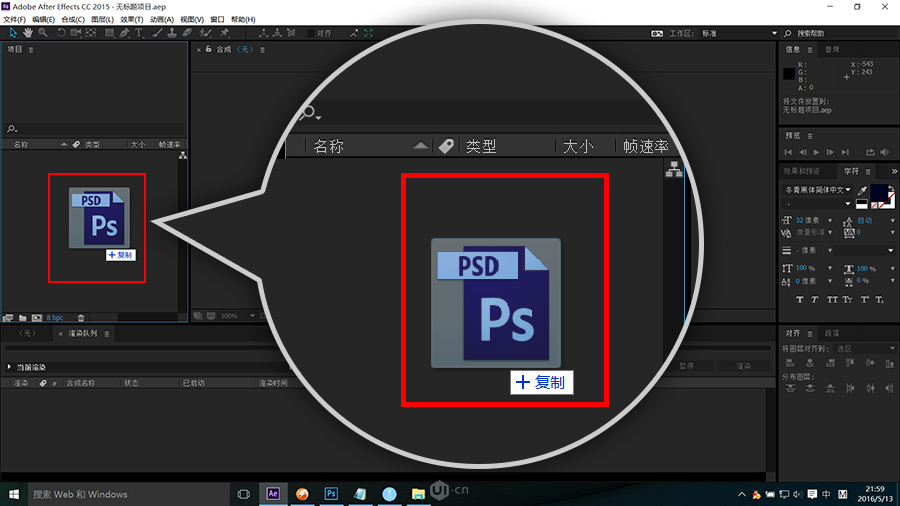Switch to the 段落 tab
This screenshot has height=506, width=900.
click(832, 333)
